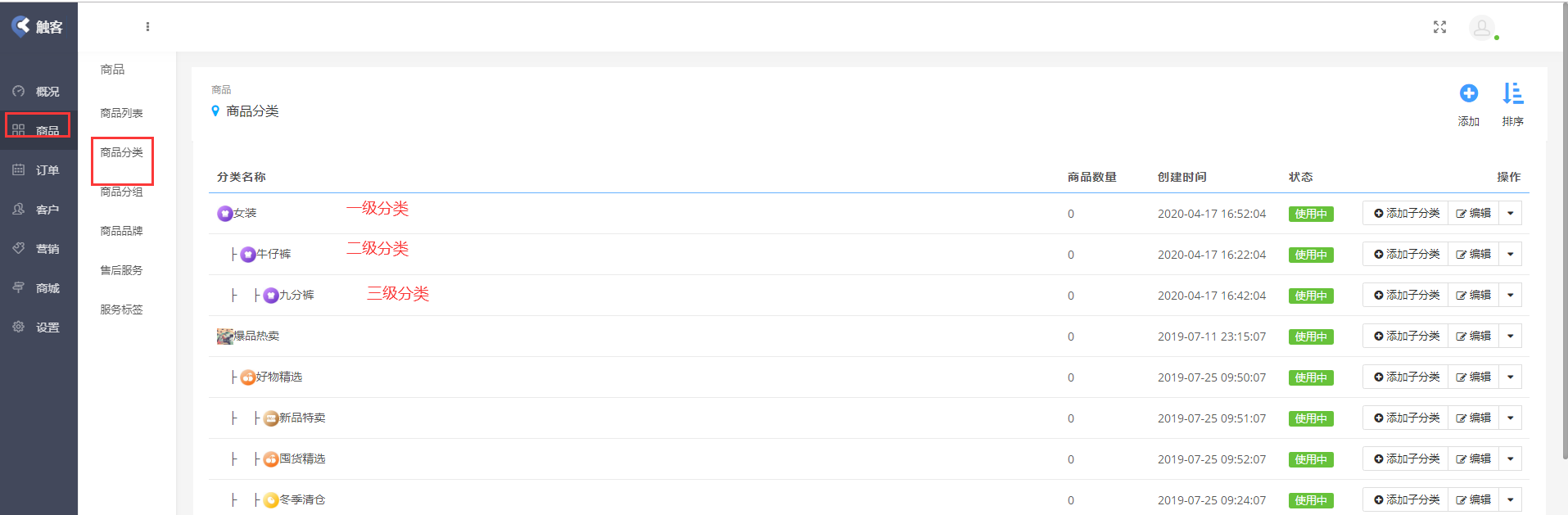Open dropdown arrow for 爆品热卖 row

click(1510, 337)
